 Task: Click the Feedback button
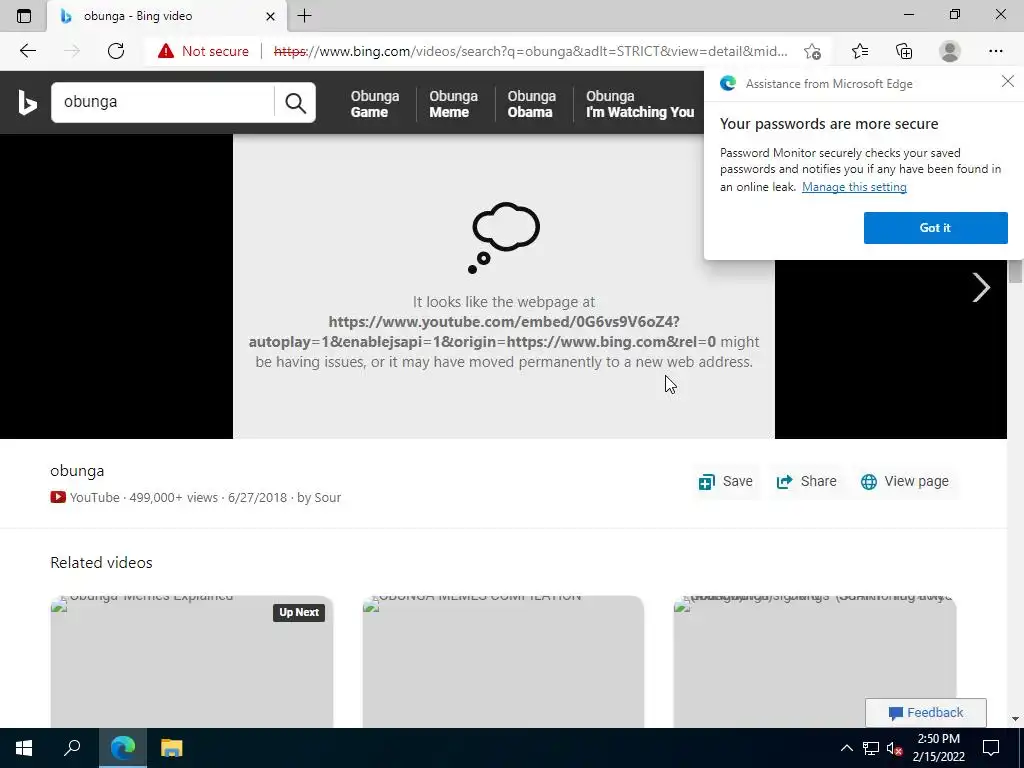click(925, 712)
